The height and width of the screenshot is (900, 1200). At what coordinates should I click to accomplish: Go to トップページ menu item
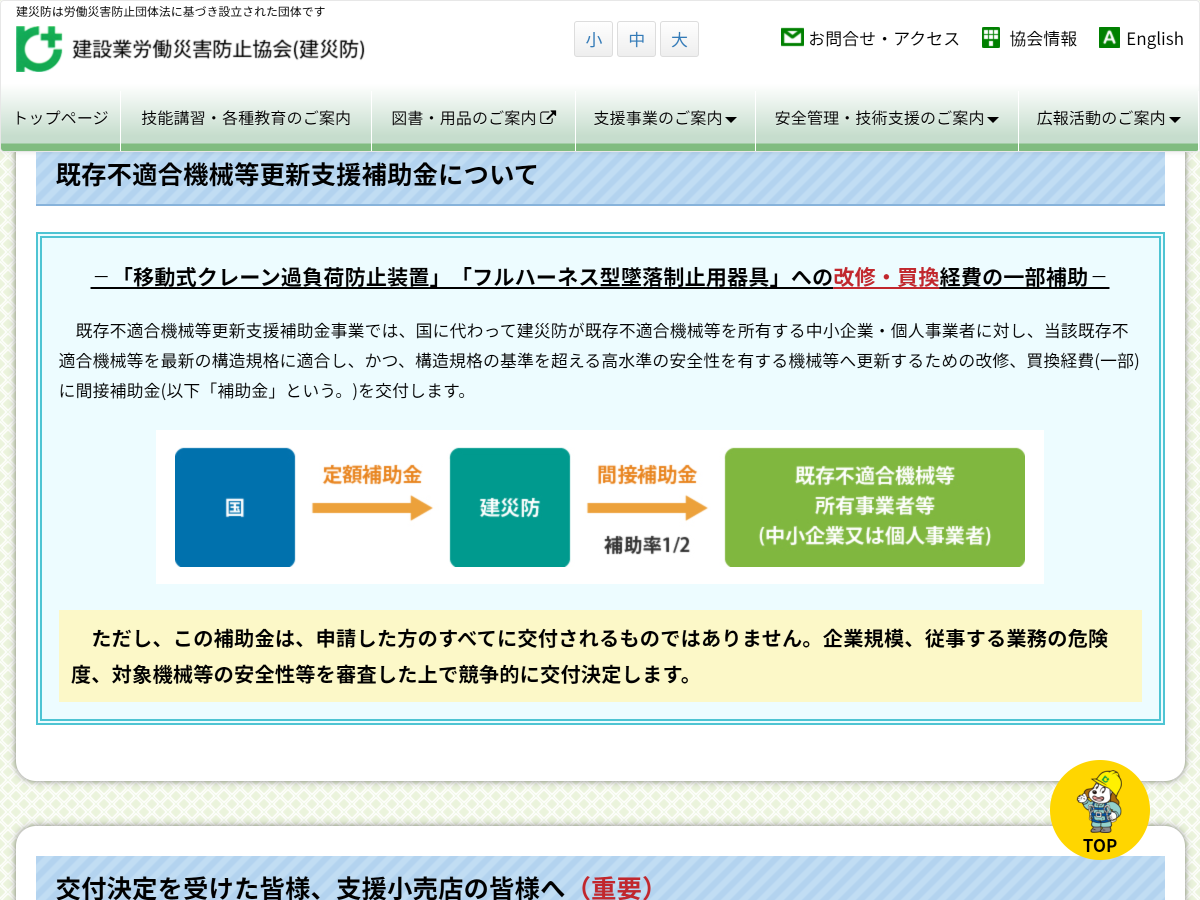[x=61, y=118]
